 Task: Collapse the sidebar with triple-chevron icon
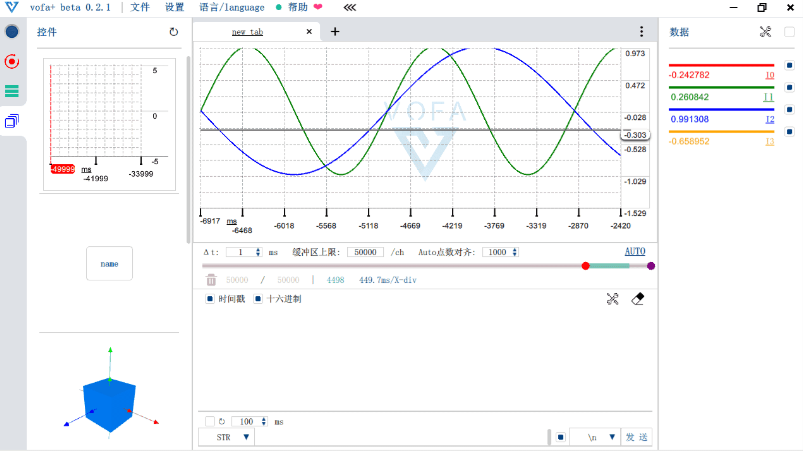click(x=350, y=7)
